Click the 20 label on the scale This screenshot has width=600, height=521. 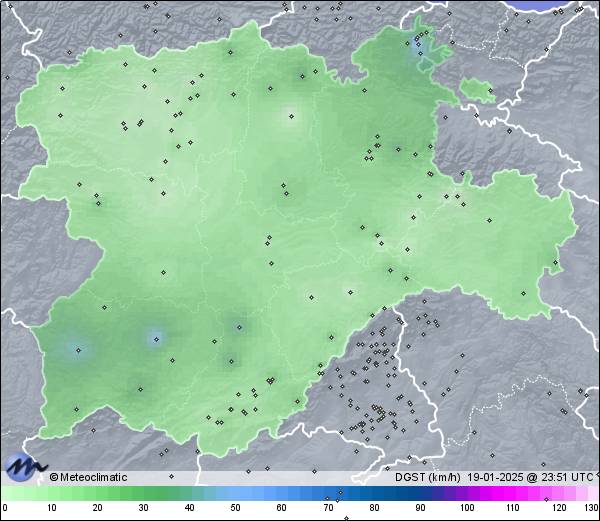tap(98, 508)
